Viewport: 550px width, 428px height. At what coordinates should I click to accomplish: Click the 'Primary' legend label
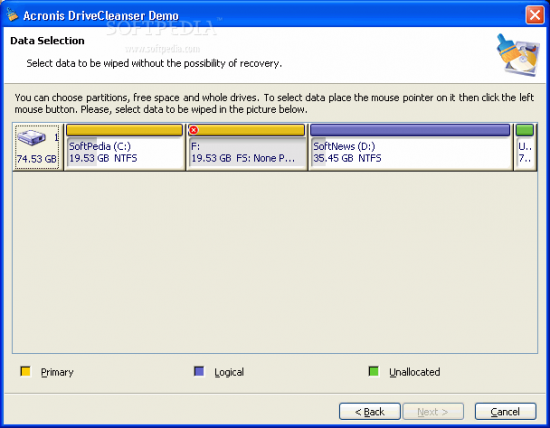click(x=57, y=372)
